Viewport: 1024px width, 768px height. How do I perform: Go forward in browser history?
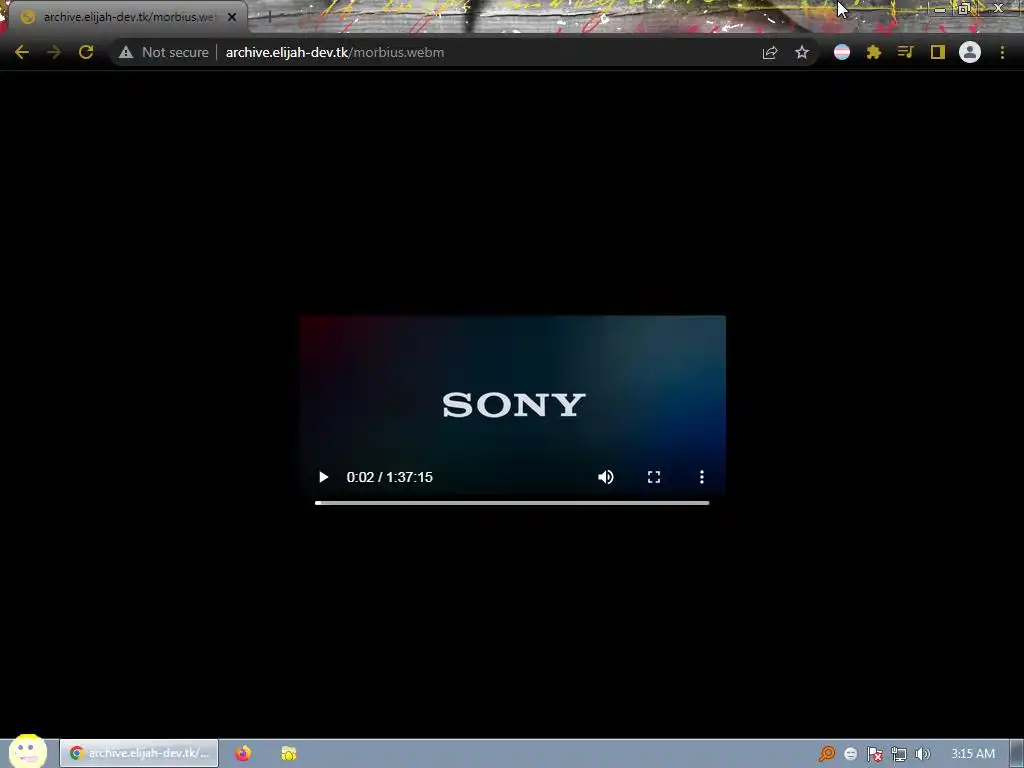click(x=54, y=52)
